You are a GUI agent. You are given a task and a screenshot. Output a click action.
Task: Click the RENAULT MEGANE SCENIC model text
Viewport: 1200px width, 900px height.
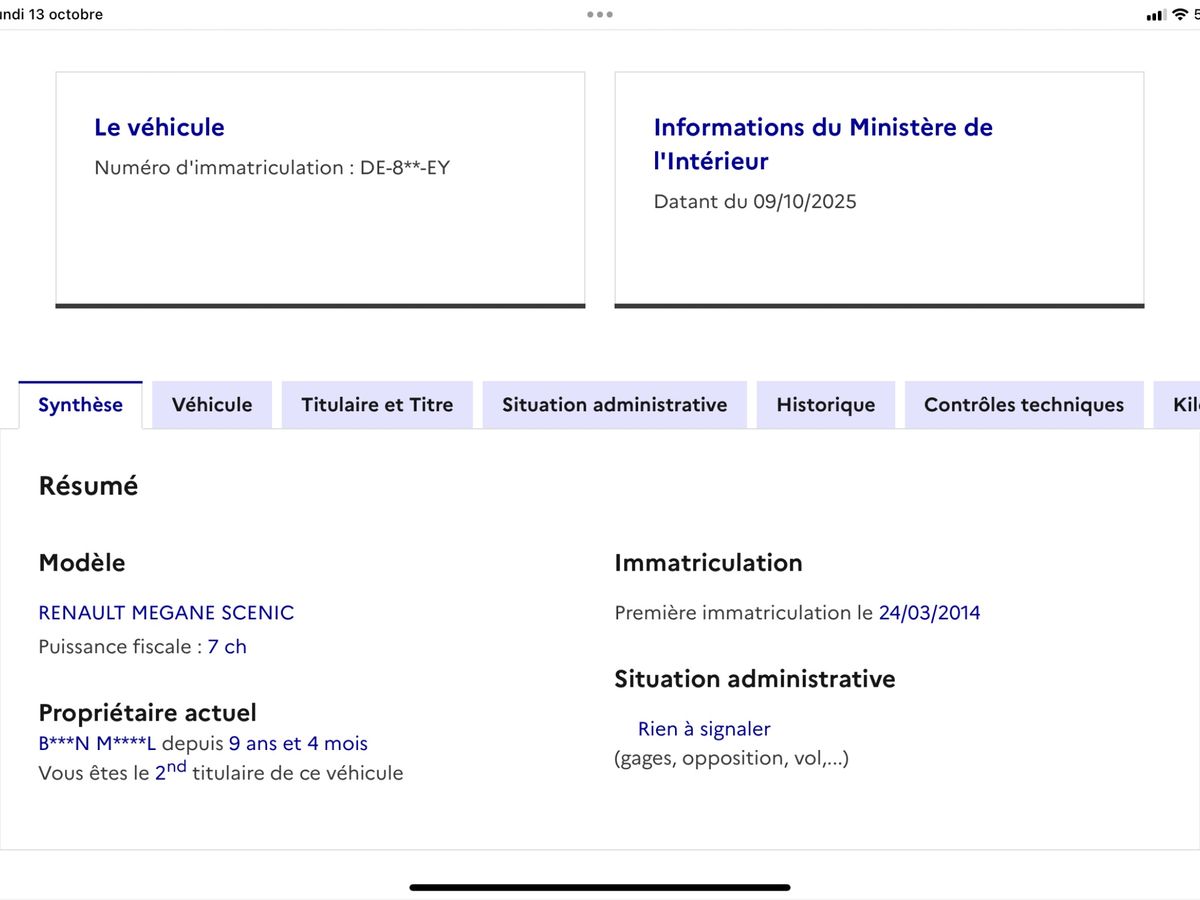tap(166, 612)
